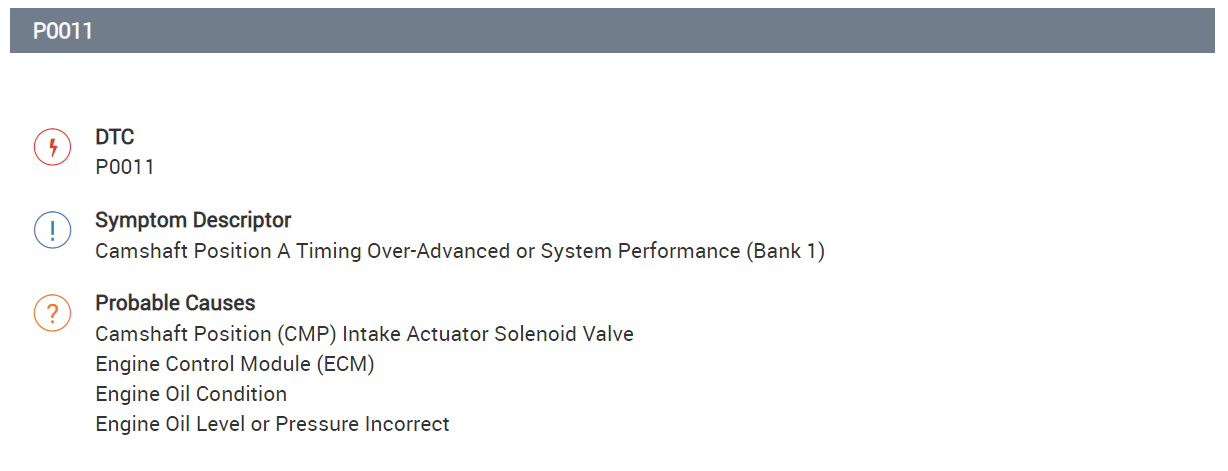Click the Probable Causes heading

click(x=175, y=303)
